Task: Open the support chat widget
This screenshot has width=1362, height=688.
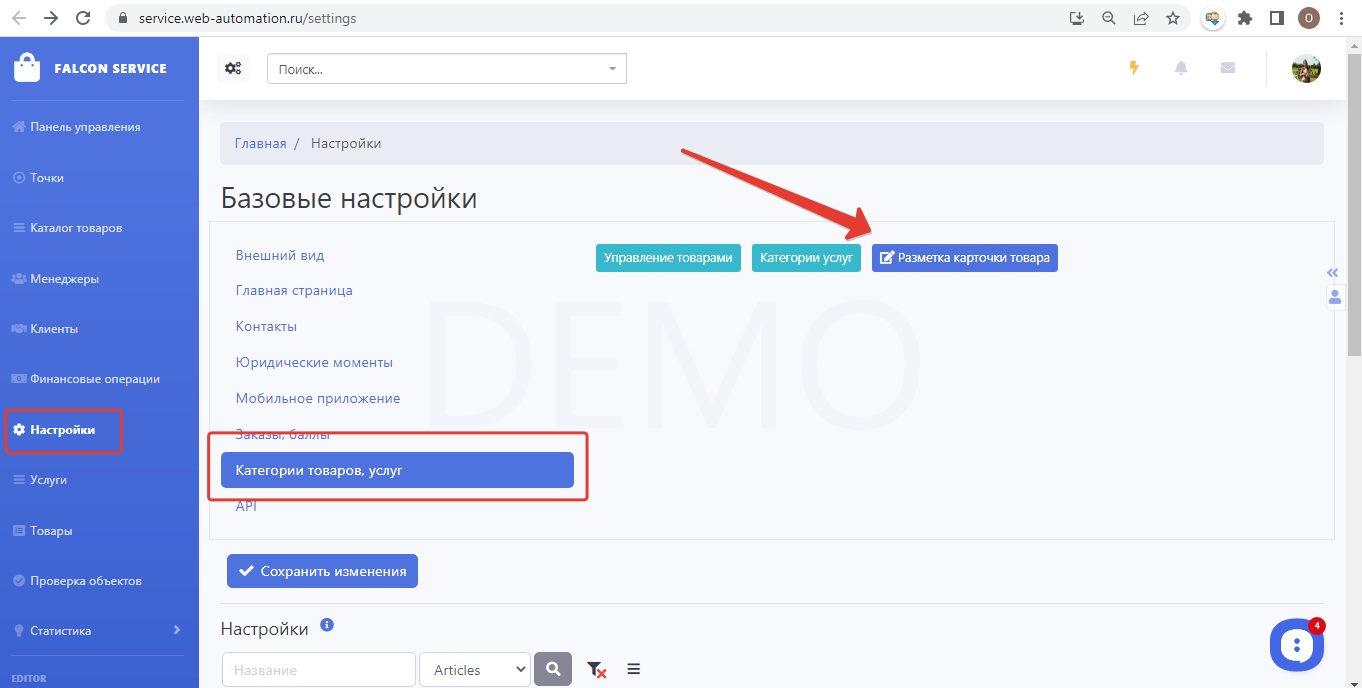Action: [x=1296, y=645]
